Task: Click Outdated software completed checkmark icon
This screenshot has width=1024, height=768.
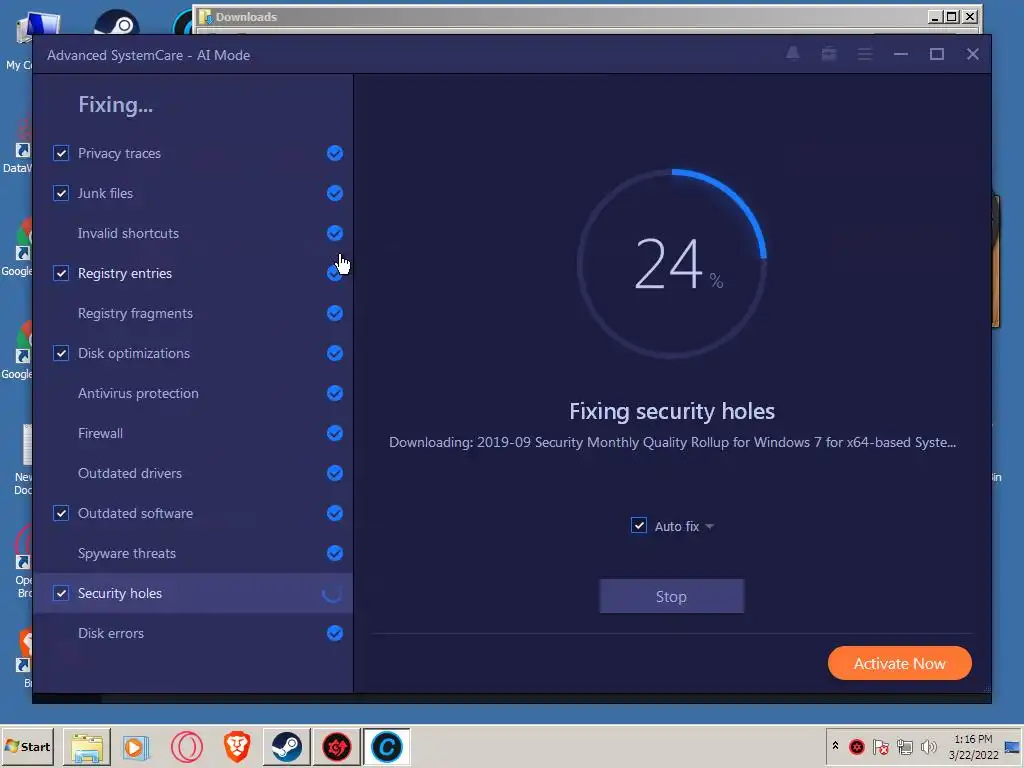Action: (x=334, y=513)
